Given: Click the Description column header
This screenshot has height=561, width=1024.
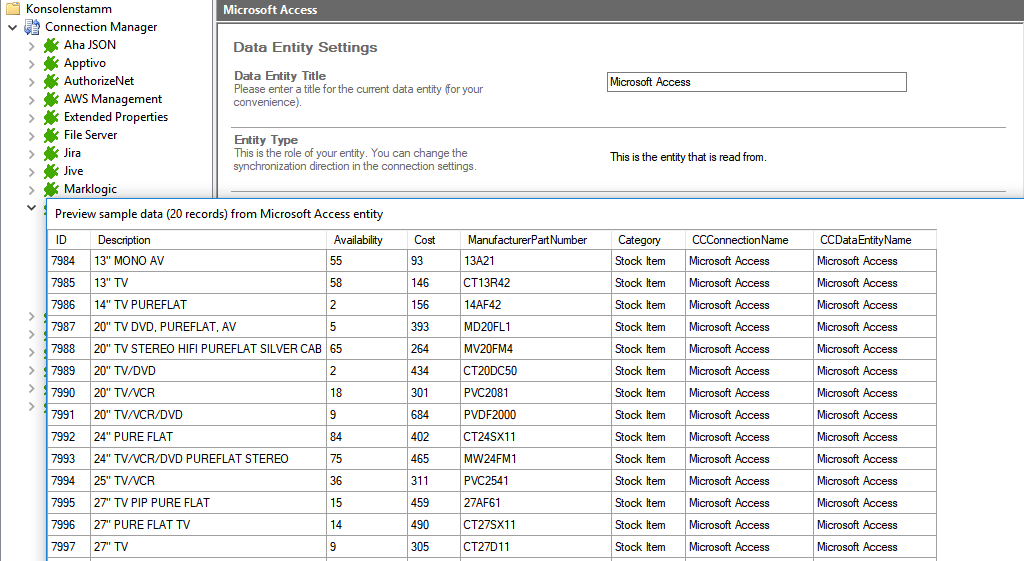Looking at the screenshot, I should pos(208,240).
